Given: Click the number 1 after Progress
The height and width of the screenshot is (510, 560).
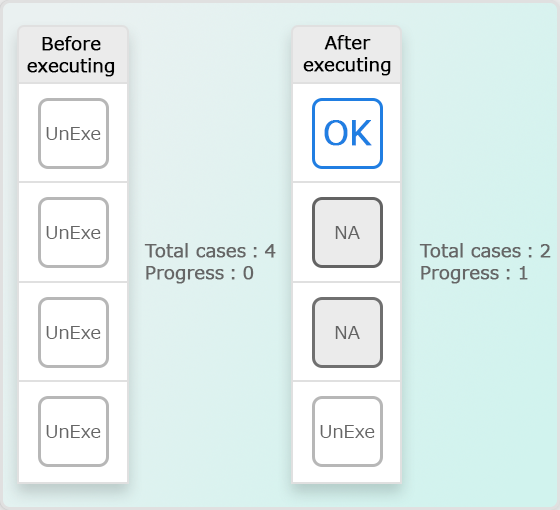Looking at the screenshot, I should pyautogui.click(x=523, y=273).
